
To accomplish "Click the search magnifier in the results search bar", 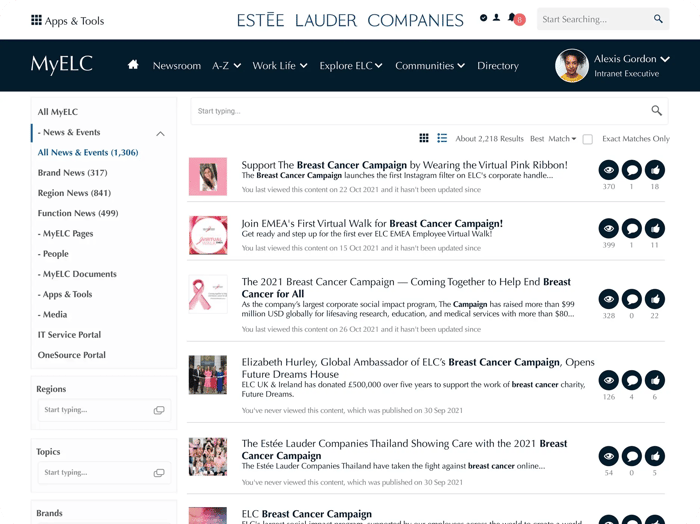I will [x=656, y=110].
